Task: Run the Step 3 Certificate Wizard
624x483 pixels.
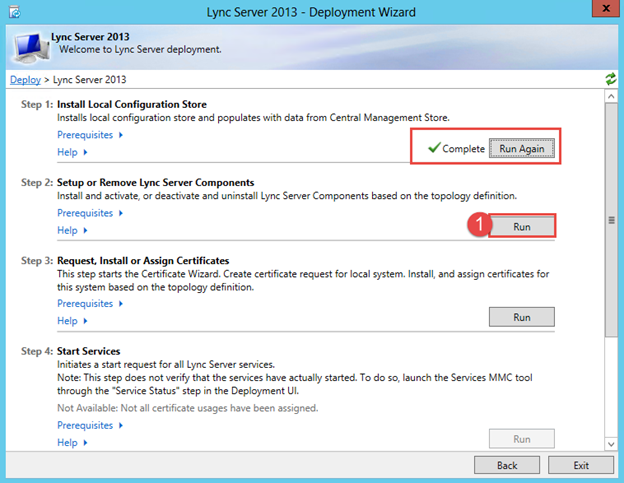Action: pyautogui.click(x=521, y=317)
